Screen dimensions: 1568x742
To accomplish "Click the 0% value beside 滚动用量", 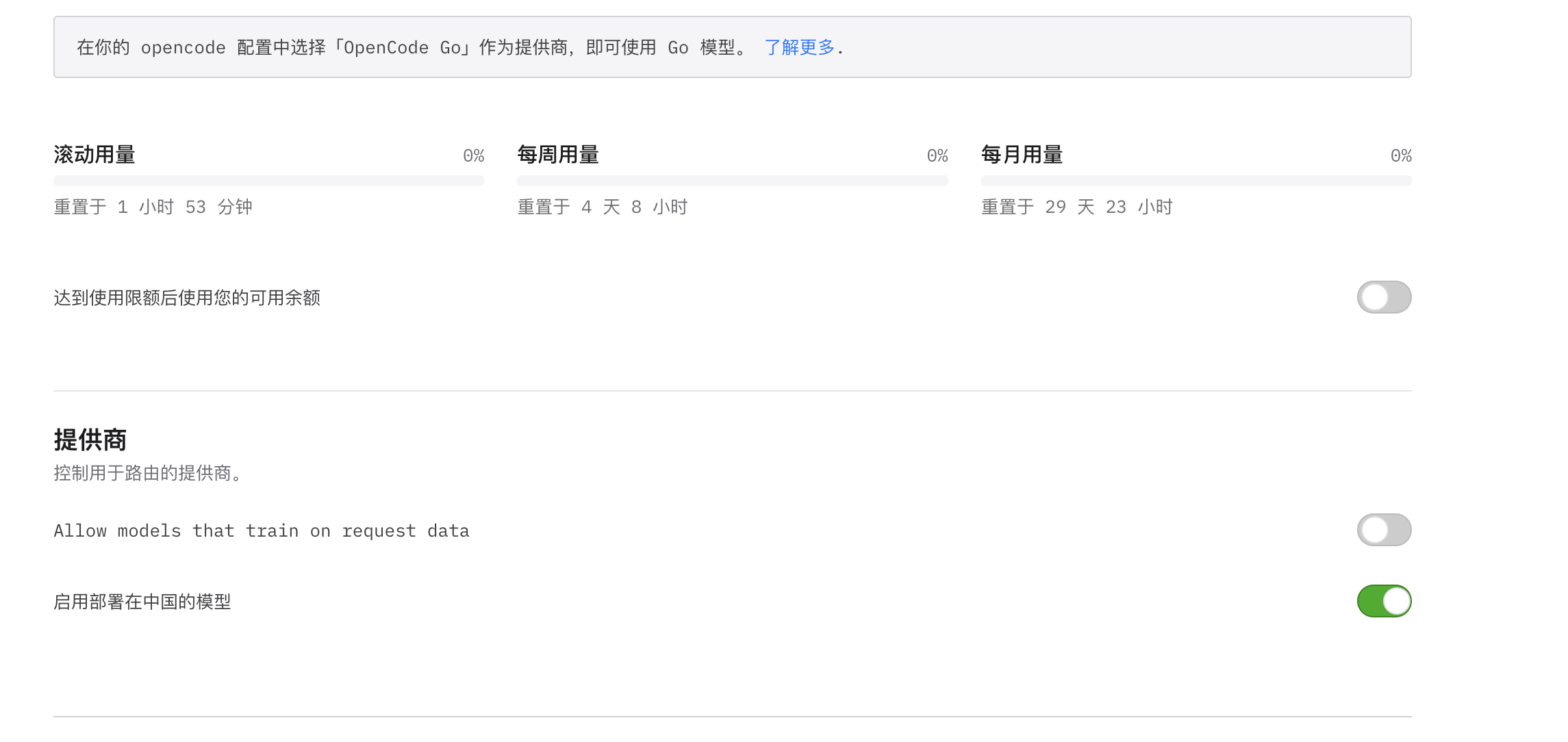I will point(474,156).
